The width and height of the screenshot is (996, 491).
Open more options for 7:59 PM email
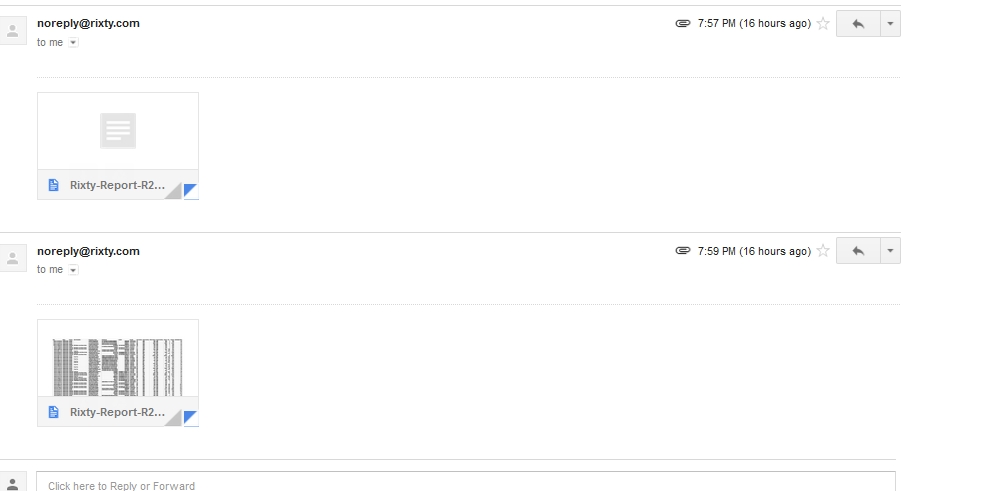[890, 251]
